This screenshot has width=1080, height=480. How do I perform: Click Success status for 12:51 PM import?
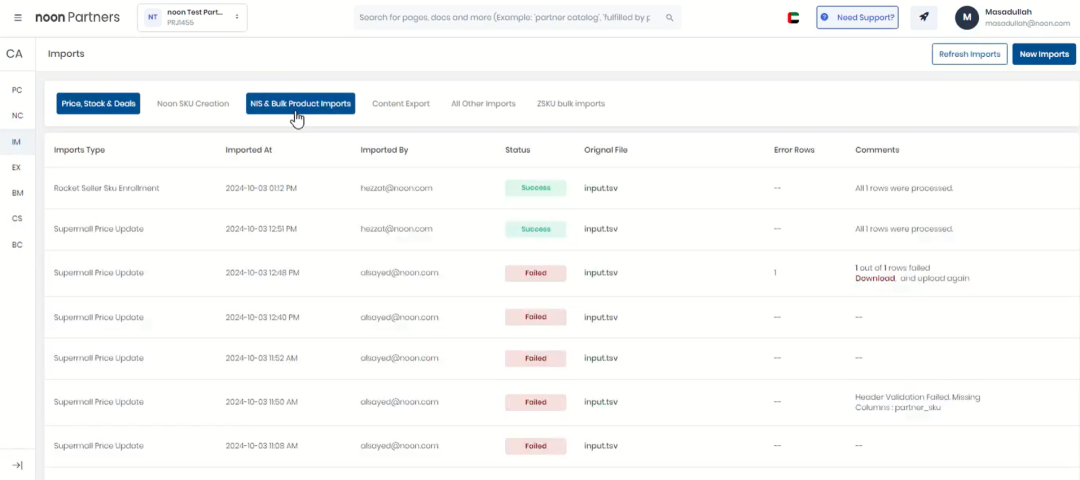535,229
